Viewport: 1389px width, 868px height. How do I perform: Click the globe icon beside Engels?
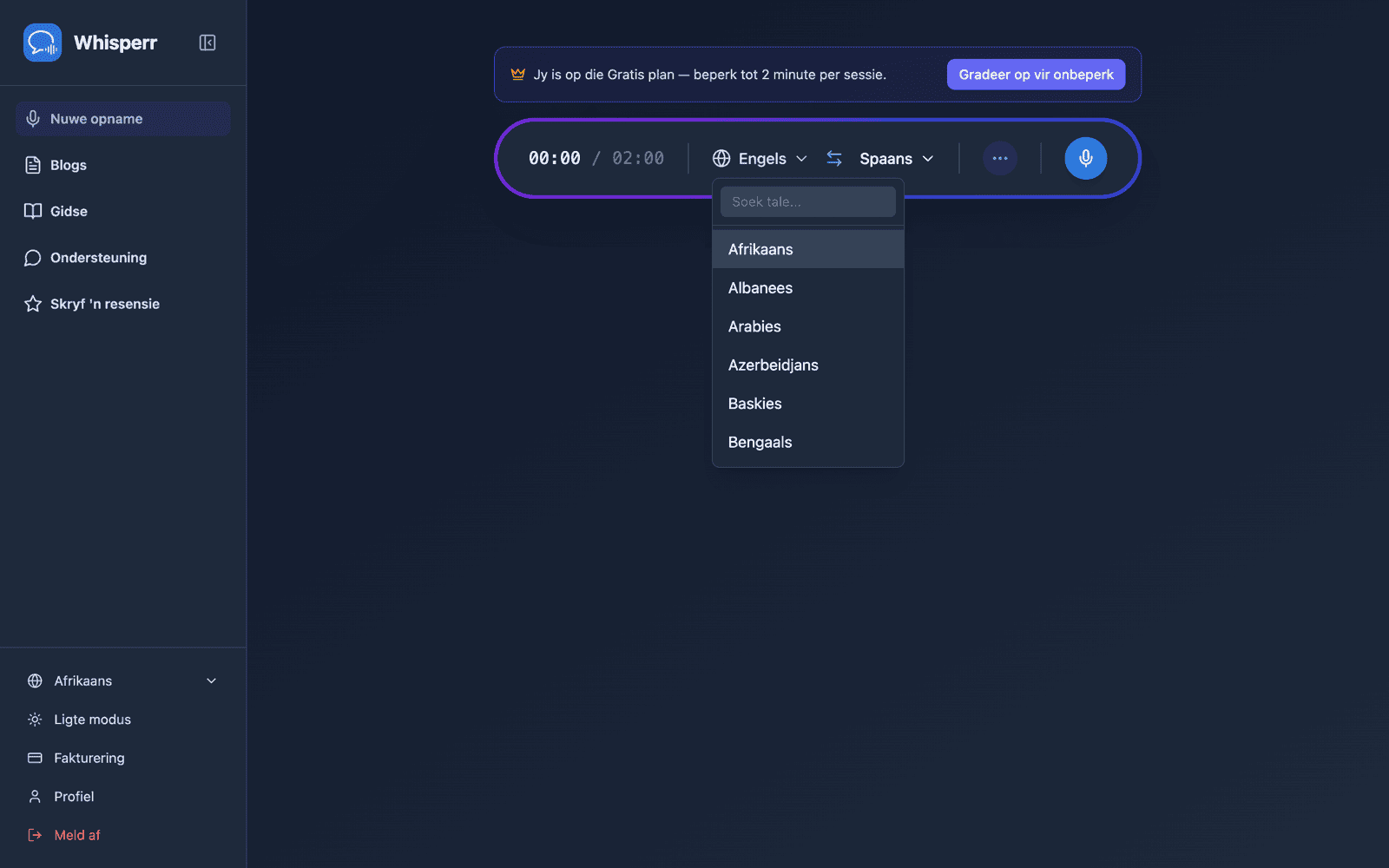[721, 158]
